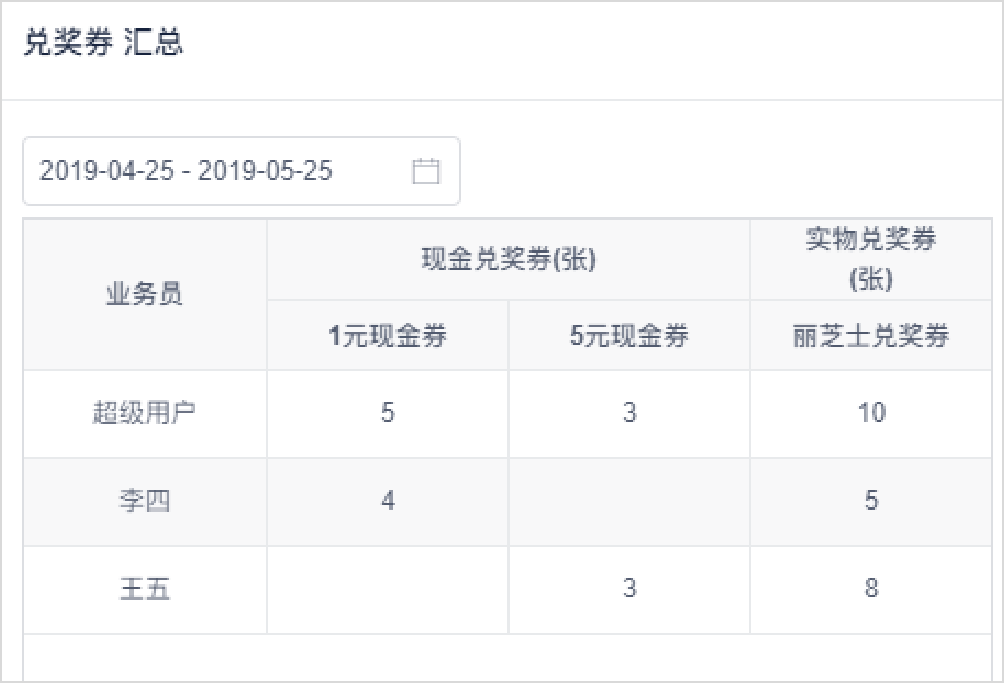Click the value 5 for 李四 丽芝士兑奖券
1004x683 pixels.
[x=870, y=501]
